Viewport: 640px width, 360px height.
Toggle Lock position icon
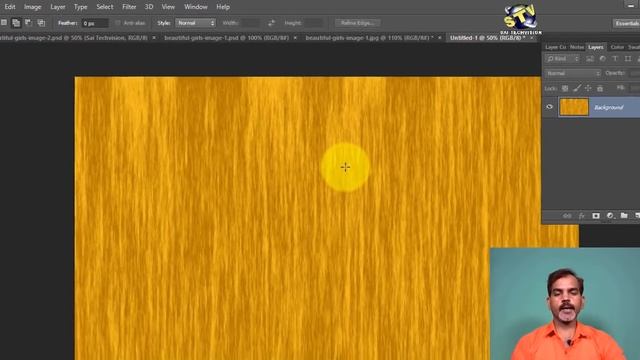(588, 88)
